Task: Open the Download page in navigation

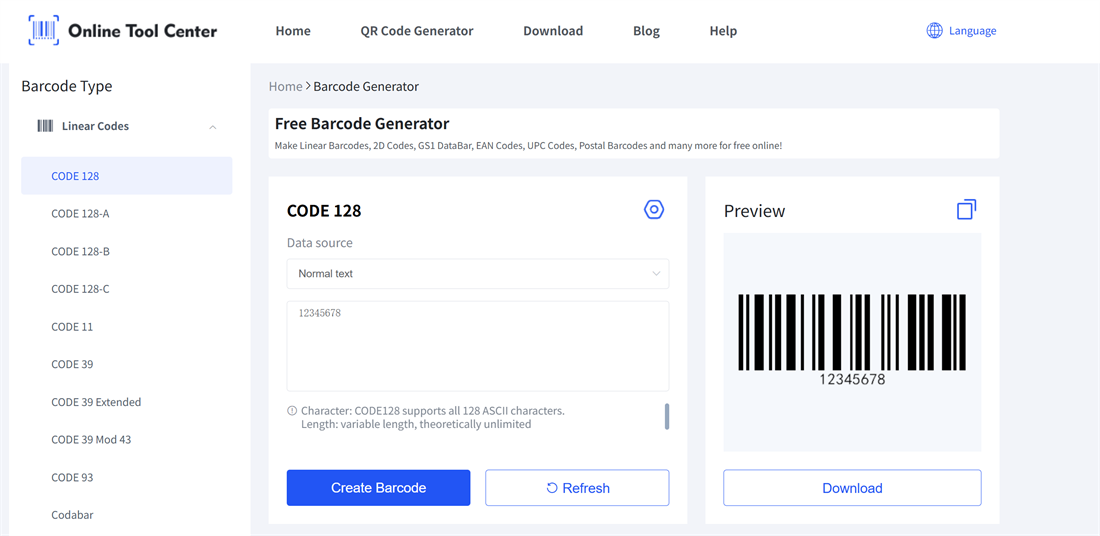Action: pyautogui.click(x=553, y=31)
